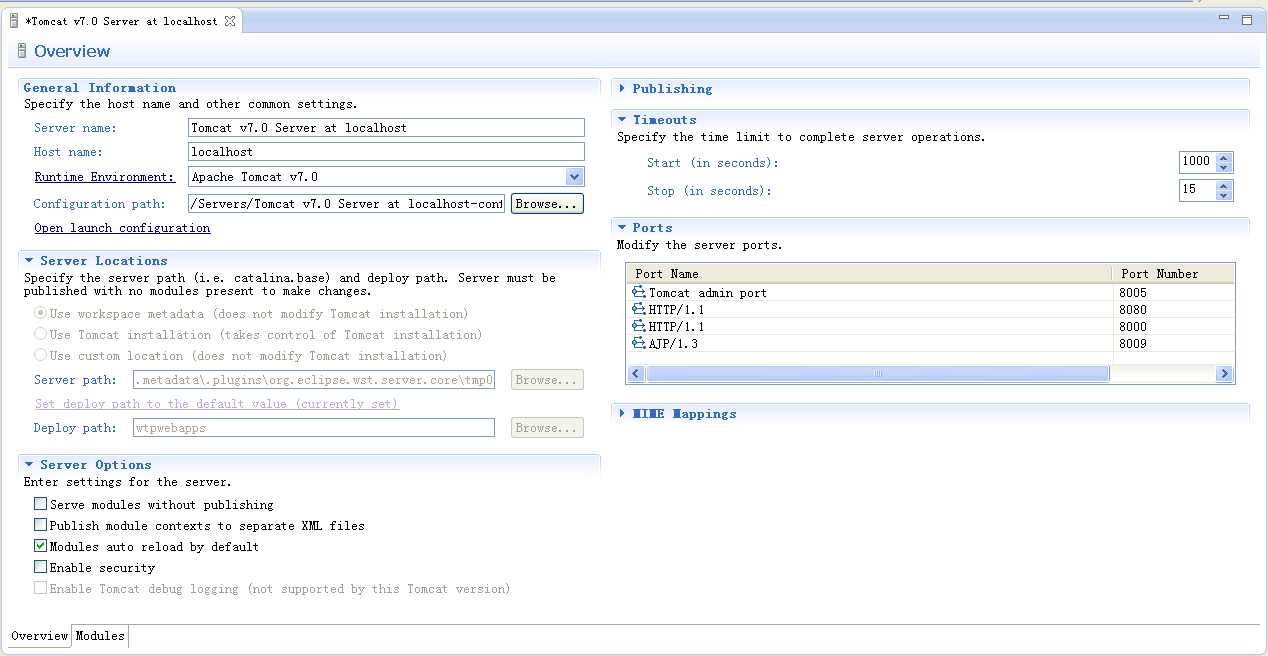
Task: Switch to the Modules tab
Action: click(x=100, y=636)
